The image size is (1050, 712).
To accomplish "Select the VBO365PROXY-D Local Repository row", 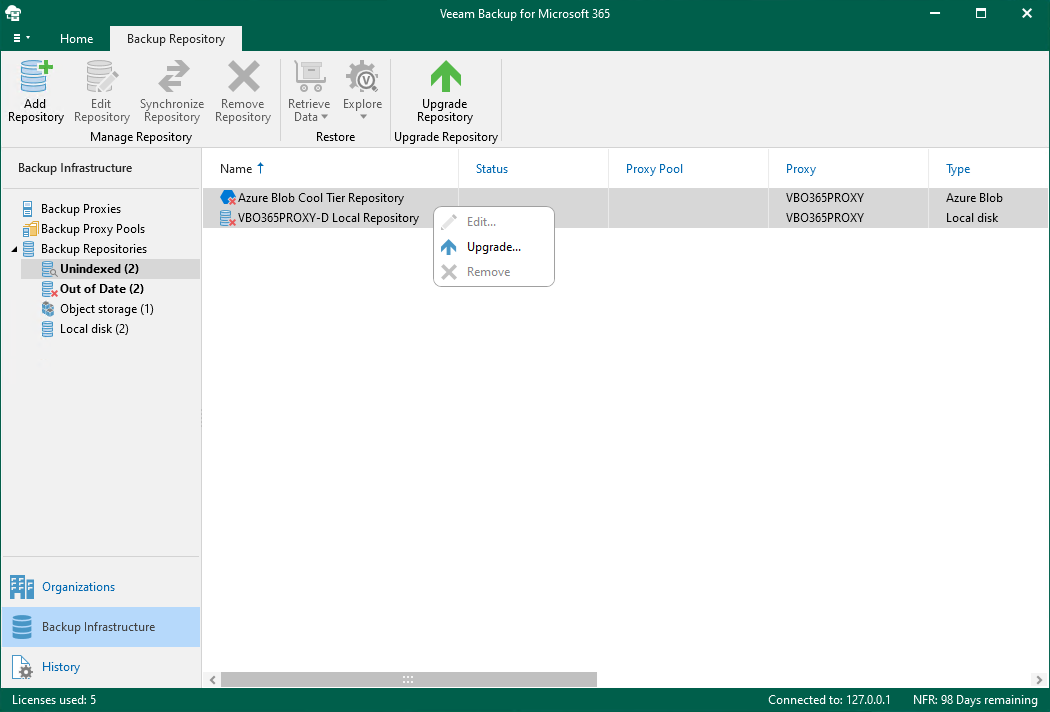I will coord(625,218).
